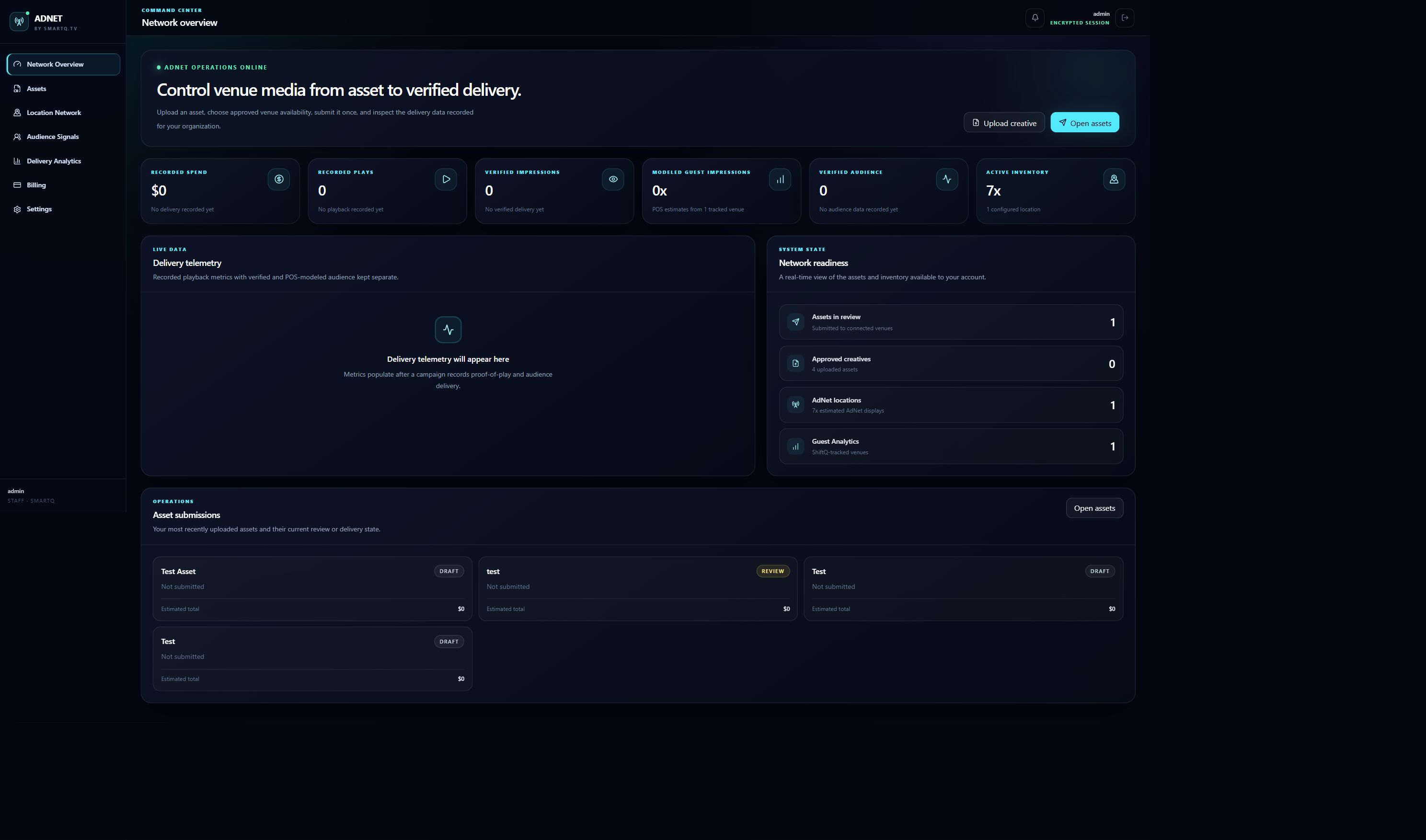
Task: Open Network Overview in sidebar
Action: coord(63,65)
